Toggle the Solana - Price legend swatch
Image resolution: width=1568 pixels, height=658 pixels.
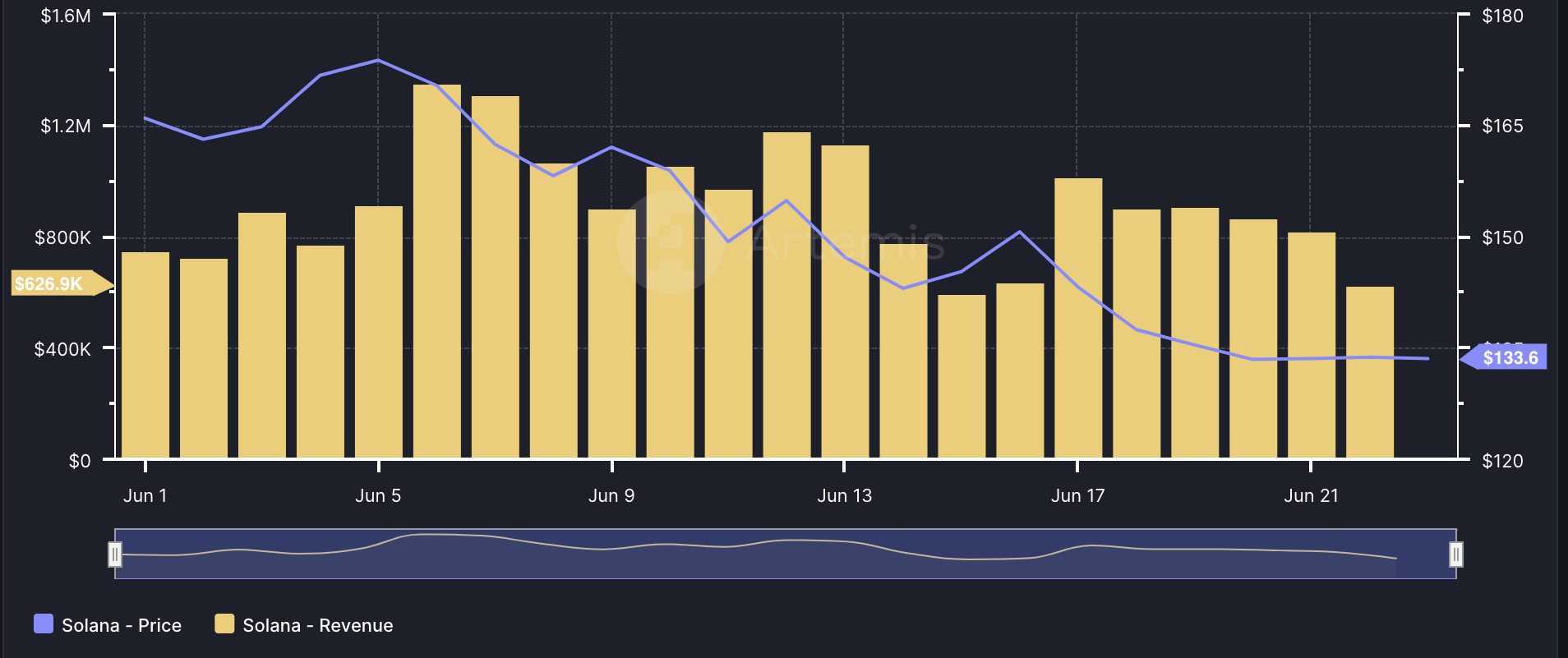(x=44, y=623)
